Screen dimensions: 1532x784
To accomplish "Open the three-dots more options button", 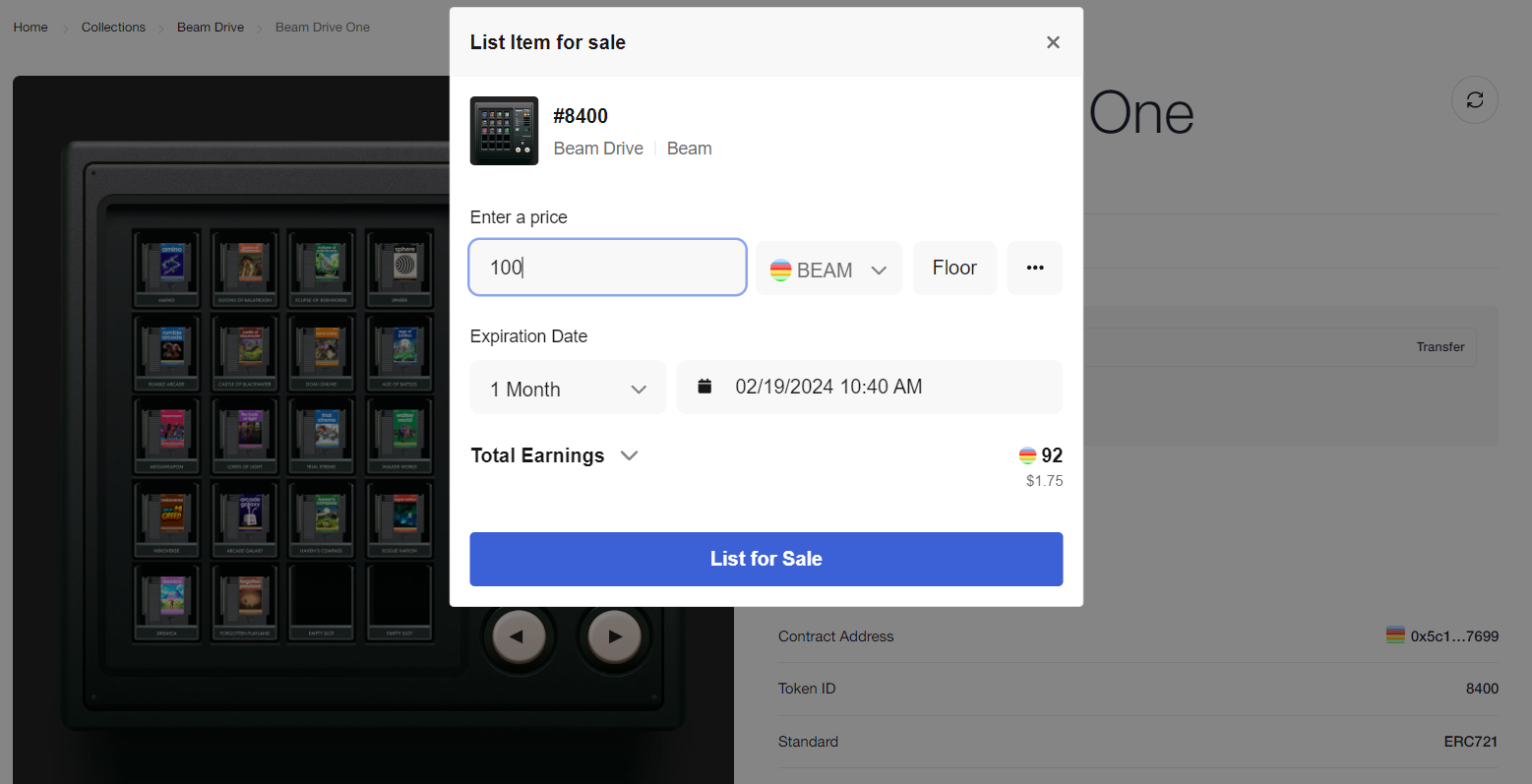I will tap(1035, 268).
